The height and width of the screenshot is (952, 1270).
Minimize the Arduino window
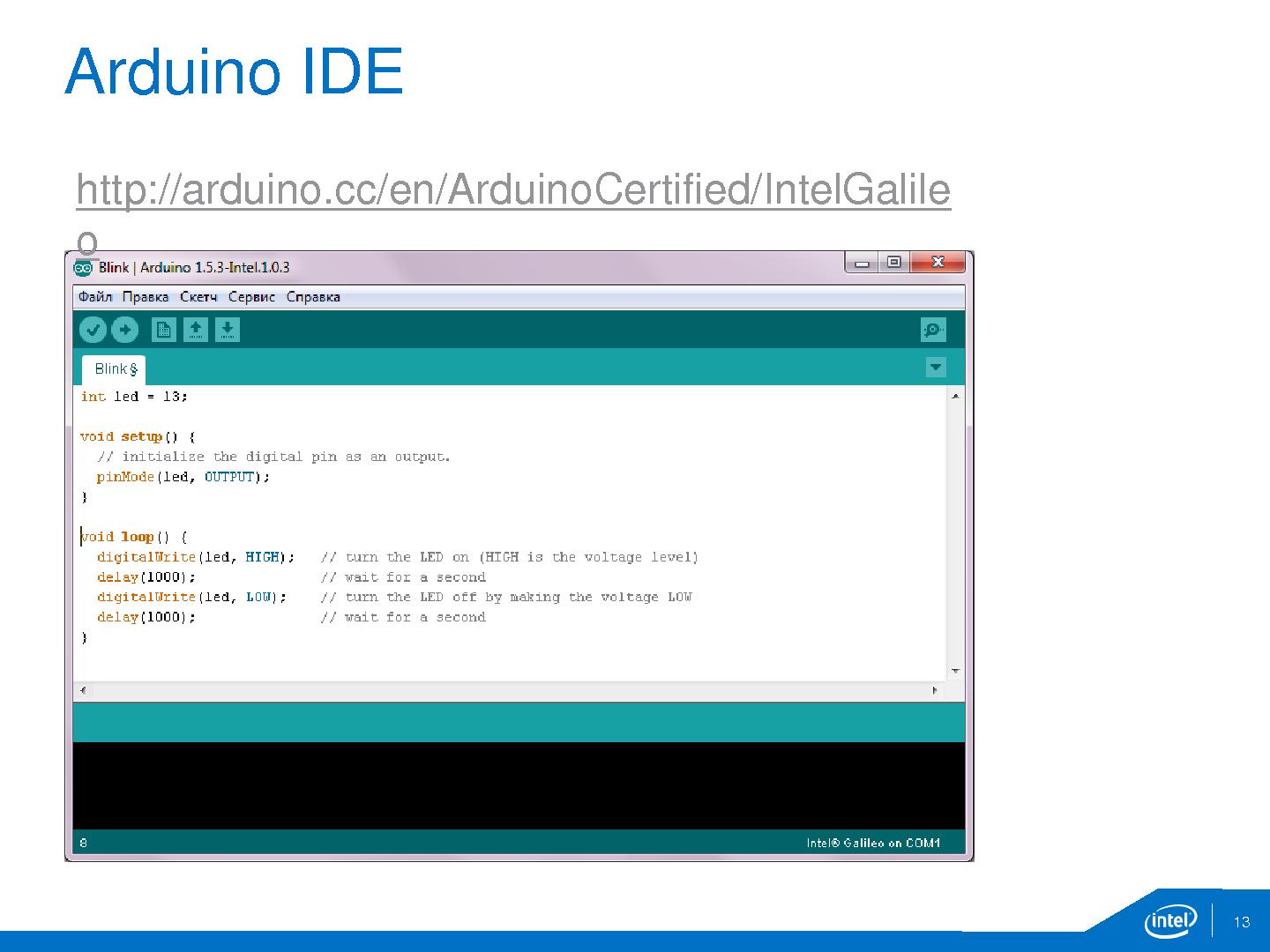coord(863,263)
